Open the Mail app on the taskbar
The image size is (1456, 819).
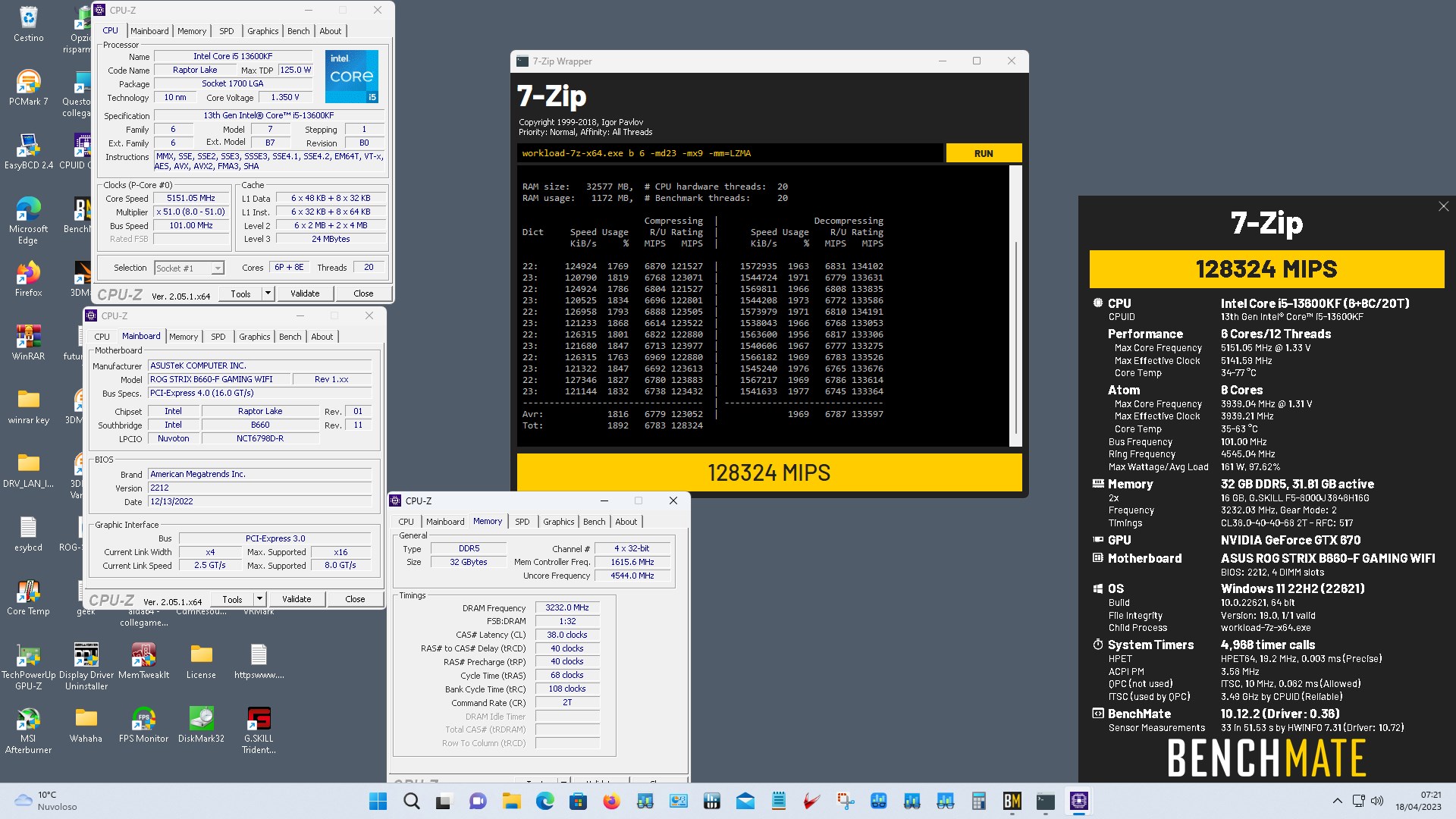coord(745,801)
